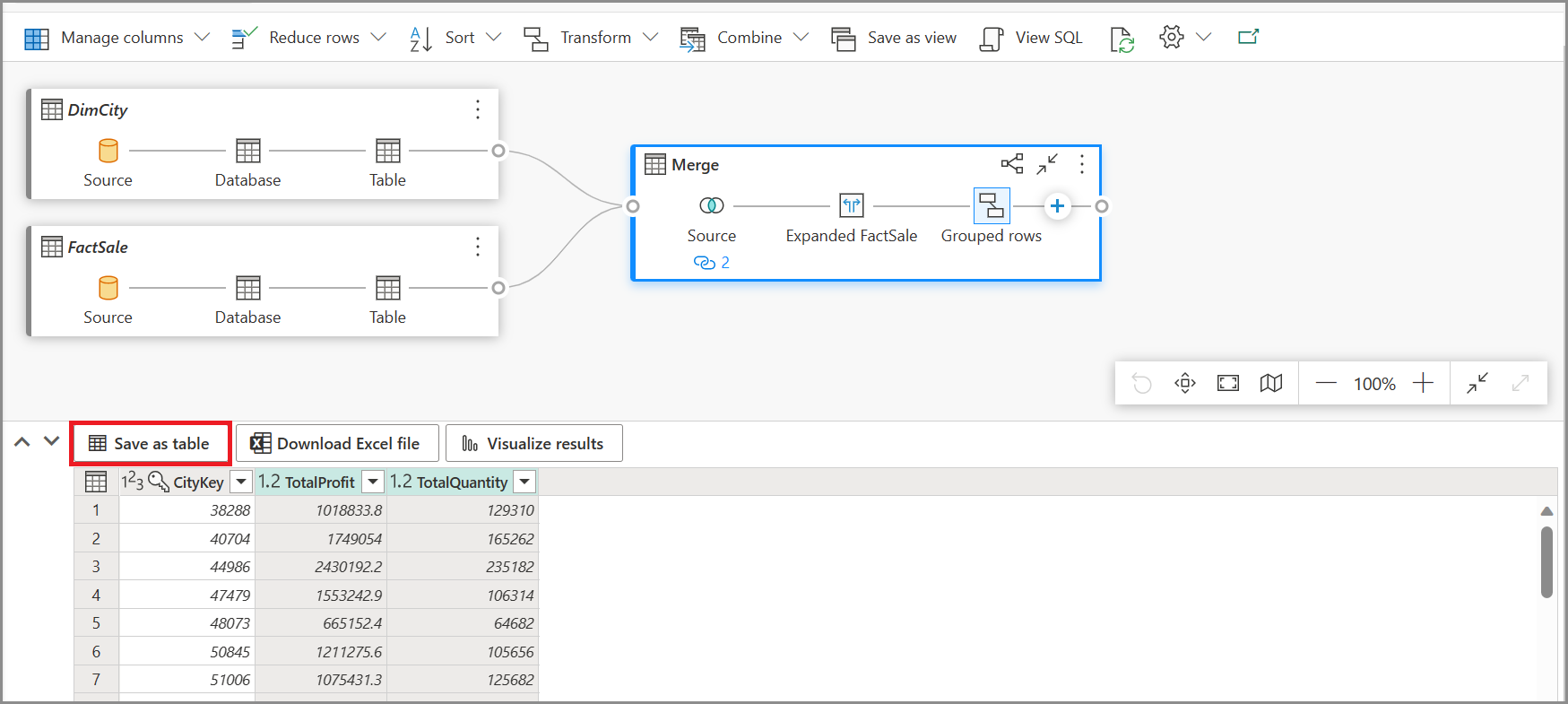Open CityKey column filter dropdown
Screen dimensions: 1568x704
pyautogui.click(x=241, y=482)
